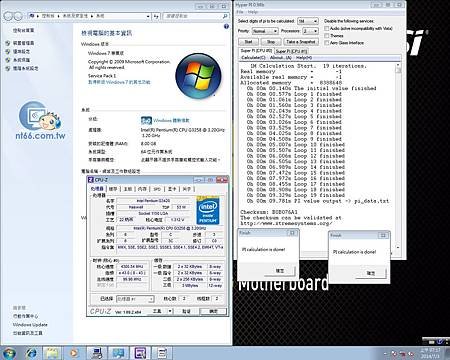Viewport: 450px width, 360px height.
Task: Open the Priority dropdown set to Normal
Action: 265,31
